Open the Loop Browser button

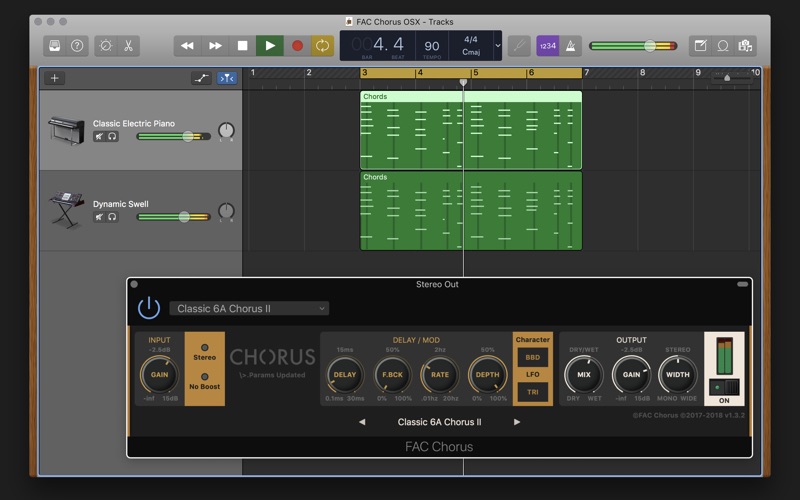coord(723,46)
